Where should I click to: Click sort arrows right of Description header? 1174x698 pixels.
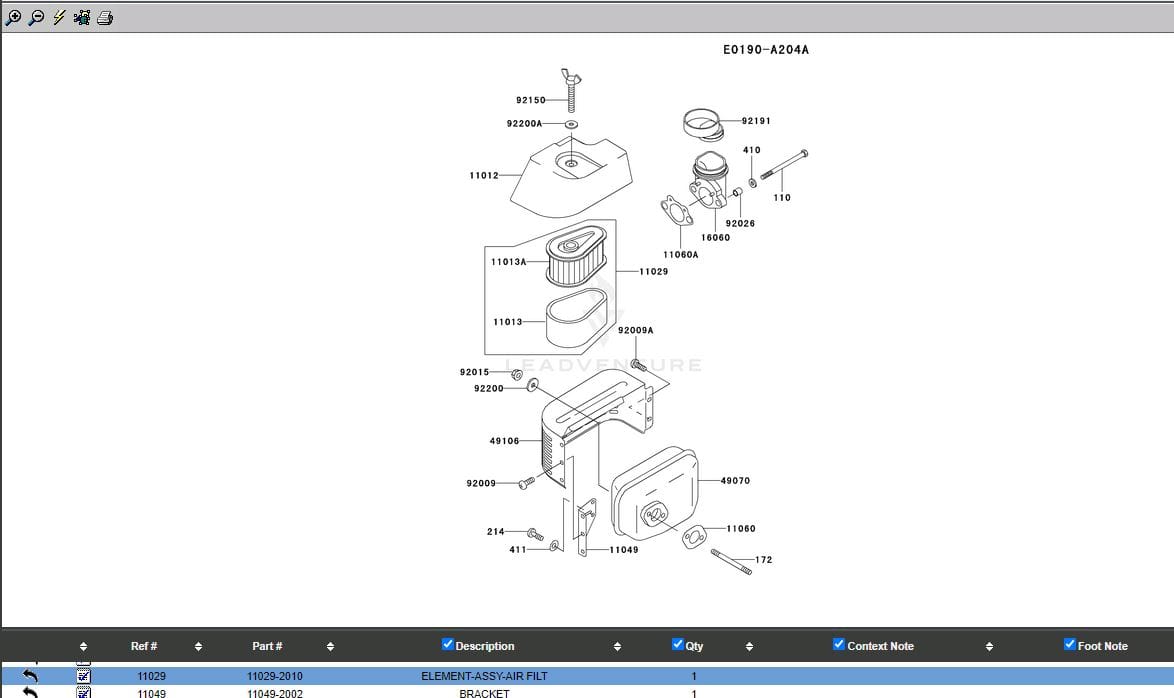[617, 647]
